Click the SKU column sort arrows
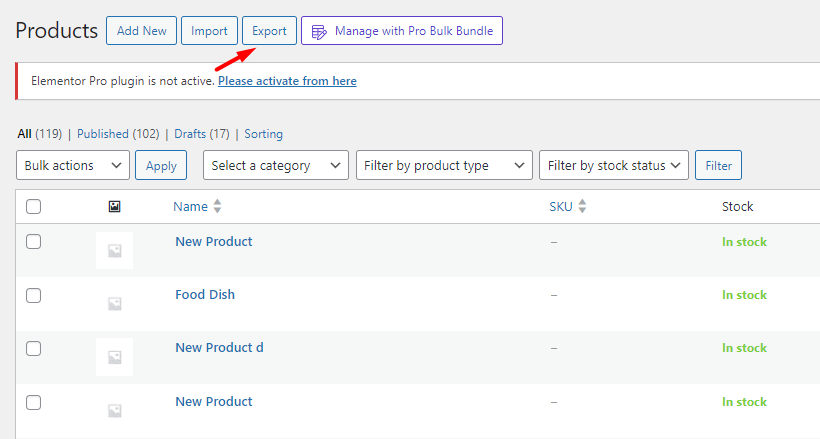 (582, 206)
